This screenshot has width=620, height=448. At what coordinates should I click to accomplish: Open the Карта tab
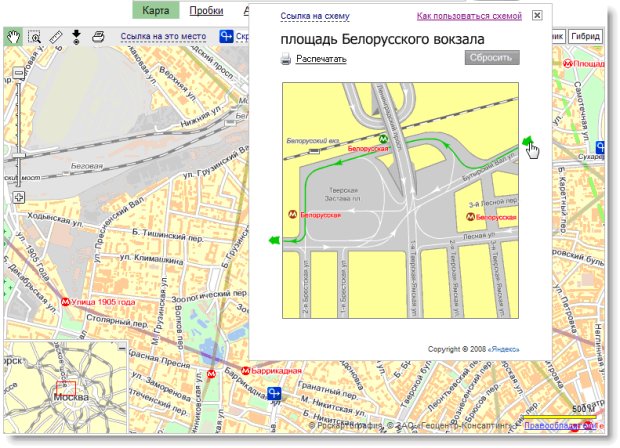[x=155, y=10]
